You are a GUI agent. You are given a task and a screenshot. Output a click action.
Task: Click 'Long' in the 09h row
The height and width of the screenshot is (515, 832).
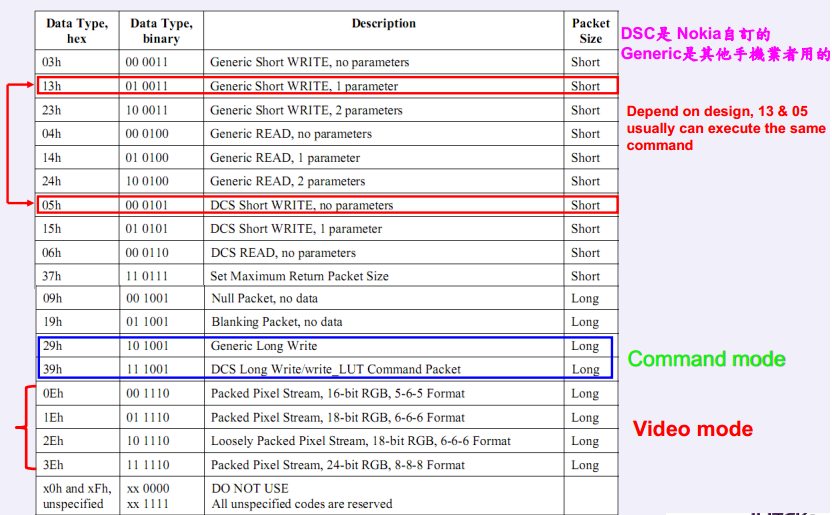[x=585, y=299]
